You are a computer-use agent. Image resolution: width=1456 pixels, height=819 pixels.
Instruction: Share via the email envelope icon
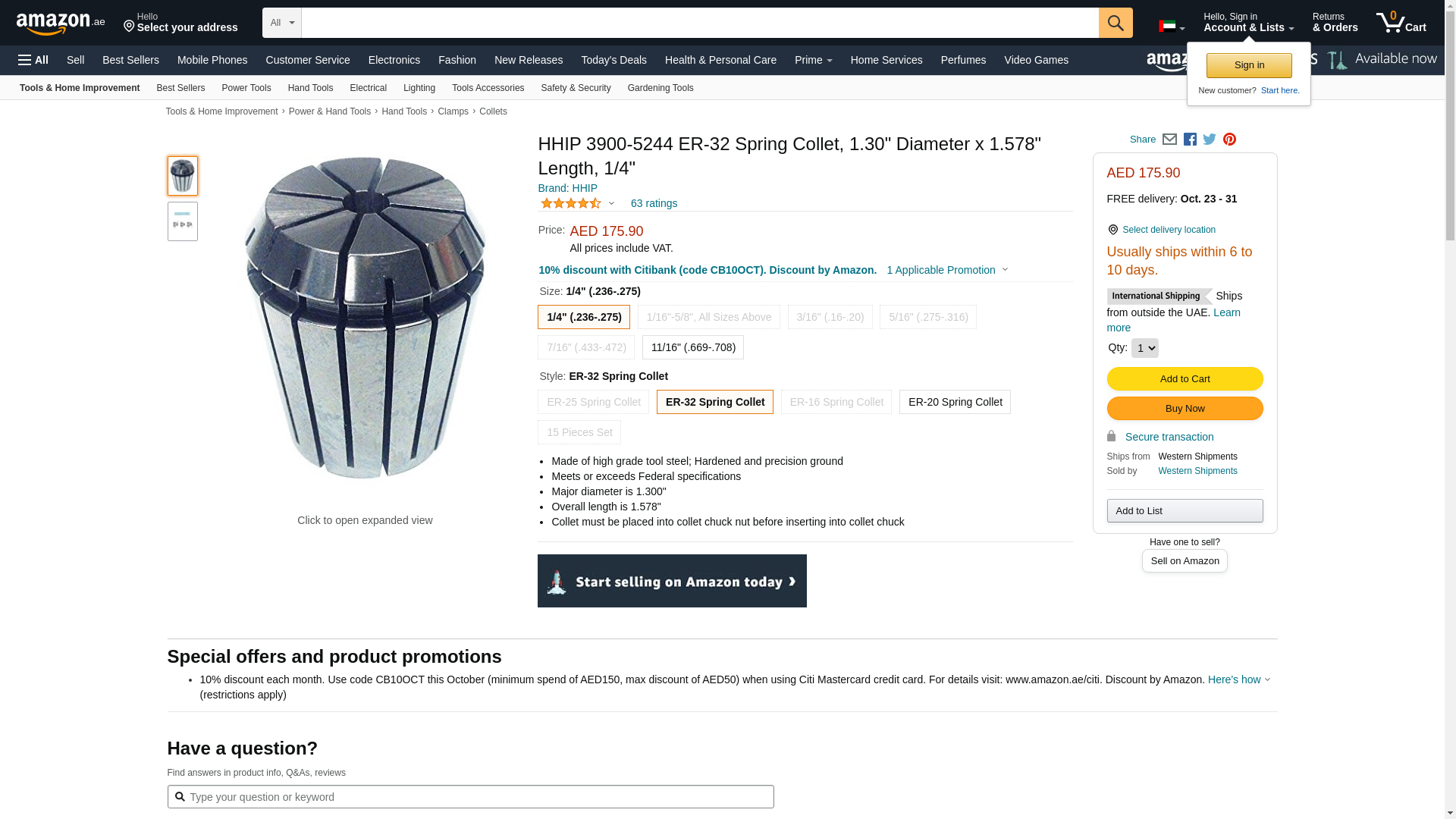1169,140
